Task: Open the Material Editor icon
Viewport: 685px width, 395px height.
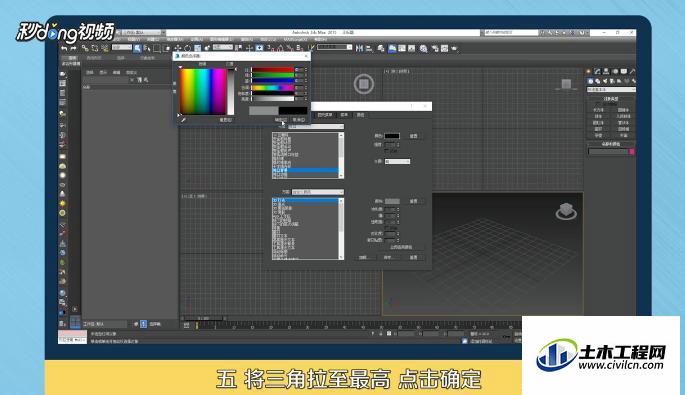Action: coord(424,49)
